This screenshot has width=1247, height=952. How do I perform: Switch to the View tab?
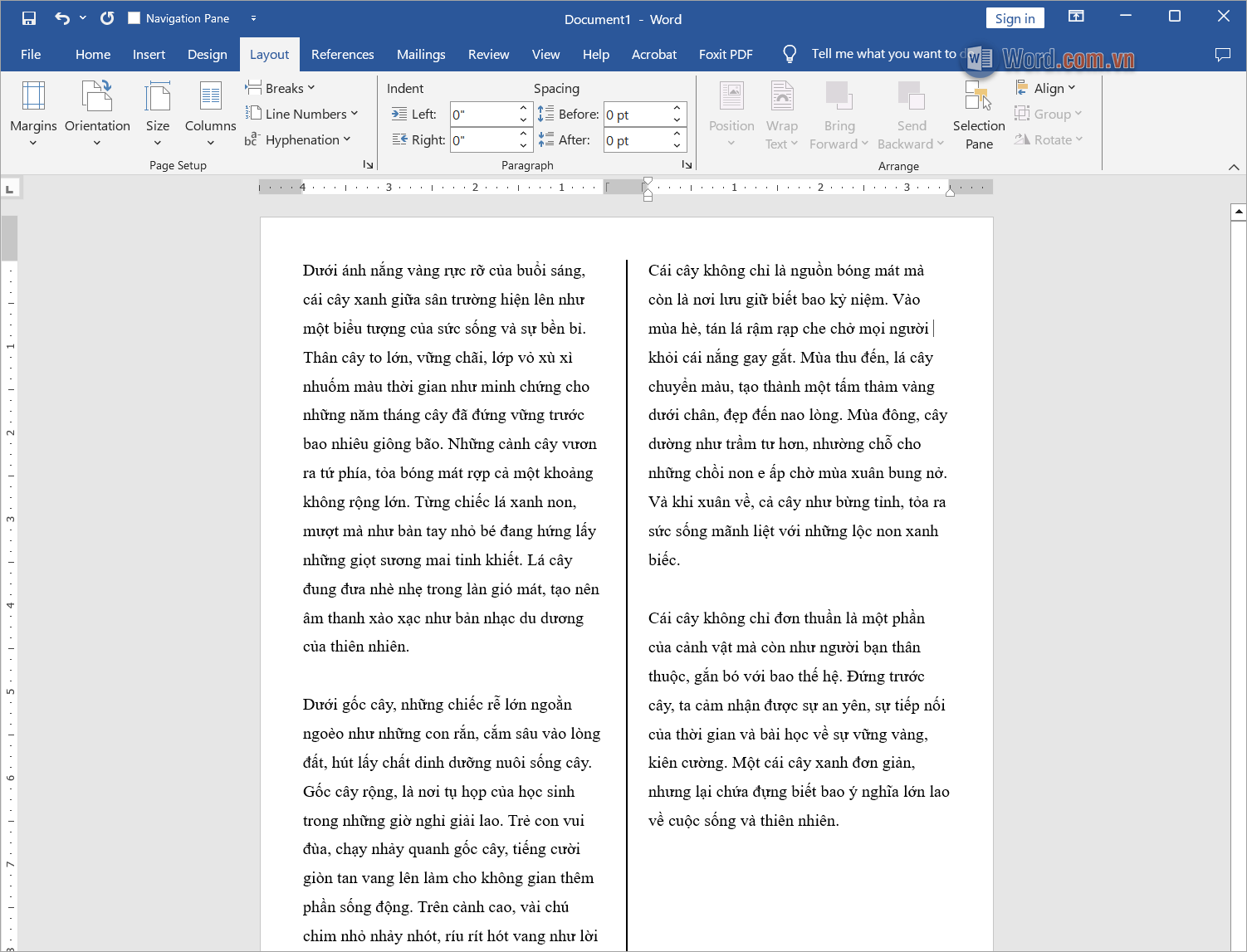545,54
